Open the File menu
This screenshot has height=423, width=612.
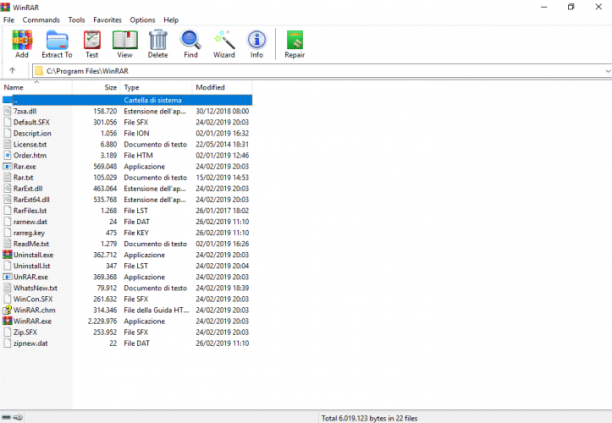pos(9,20)
